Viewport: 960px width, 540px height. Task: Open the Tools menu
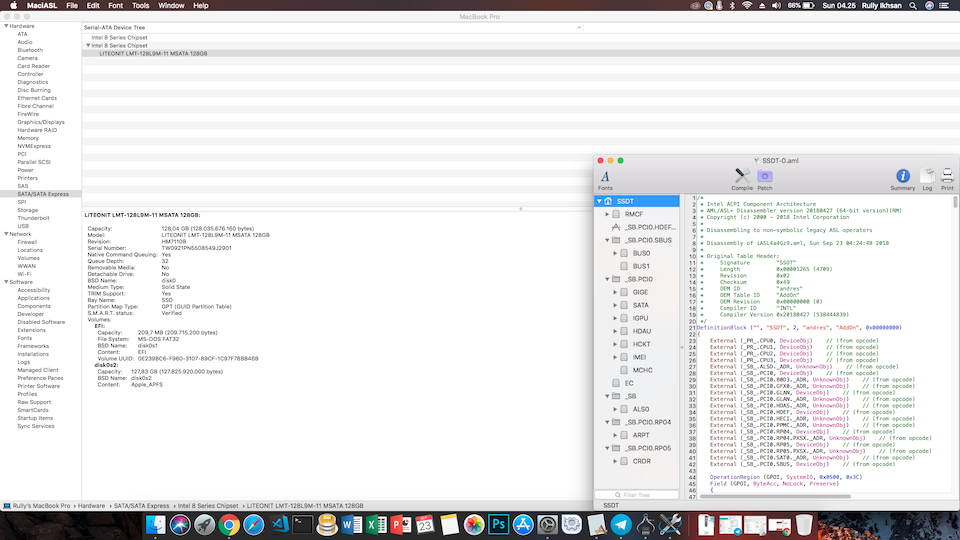[141, 6]
